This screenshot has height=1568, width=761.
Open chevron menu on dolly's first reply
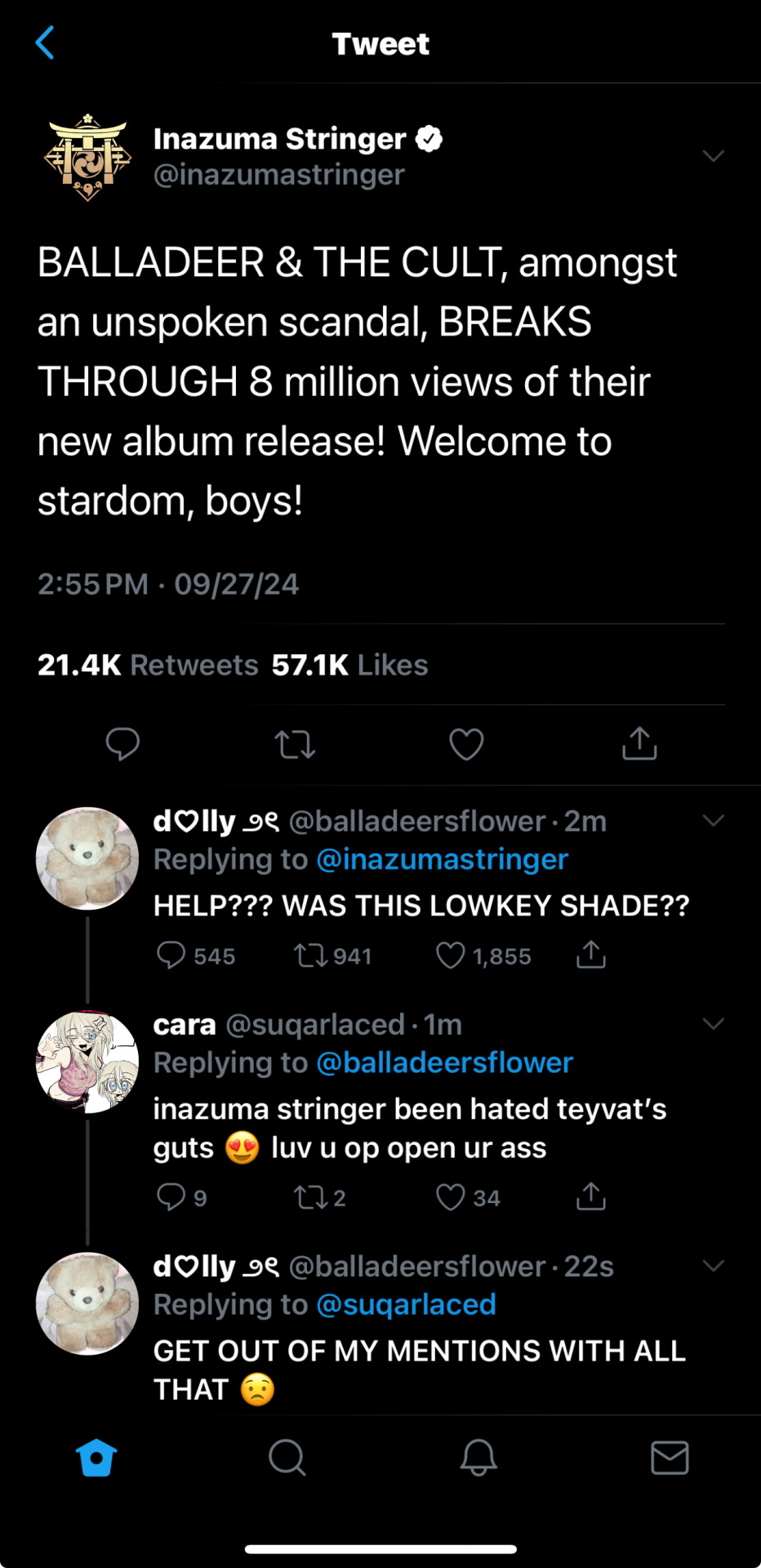[713, 821]
